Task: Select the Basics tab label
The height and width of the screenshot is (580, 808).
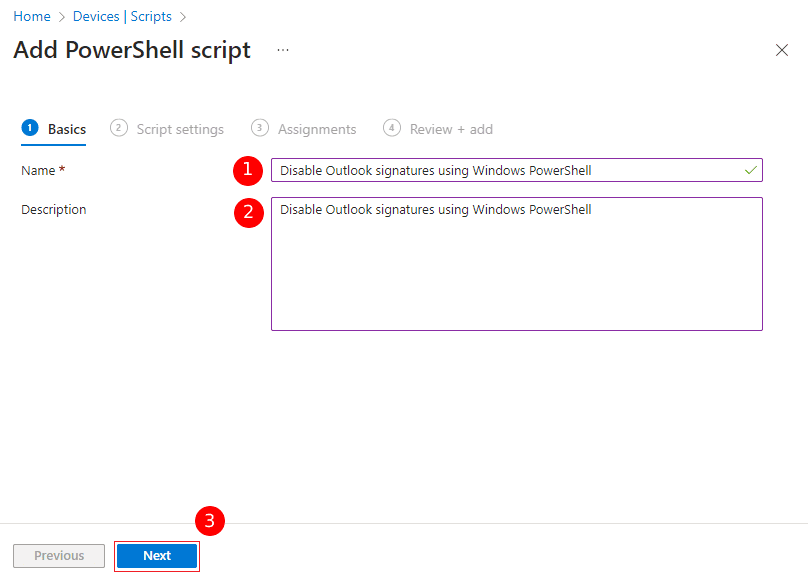Action: tap(67, 129)
